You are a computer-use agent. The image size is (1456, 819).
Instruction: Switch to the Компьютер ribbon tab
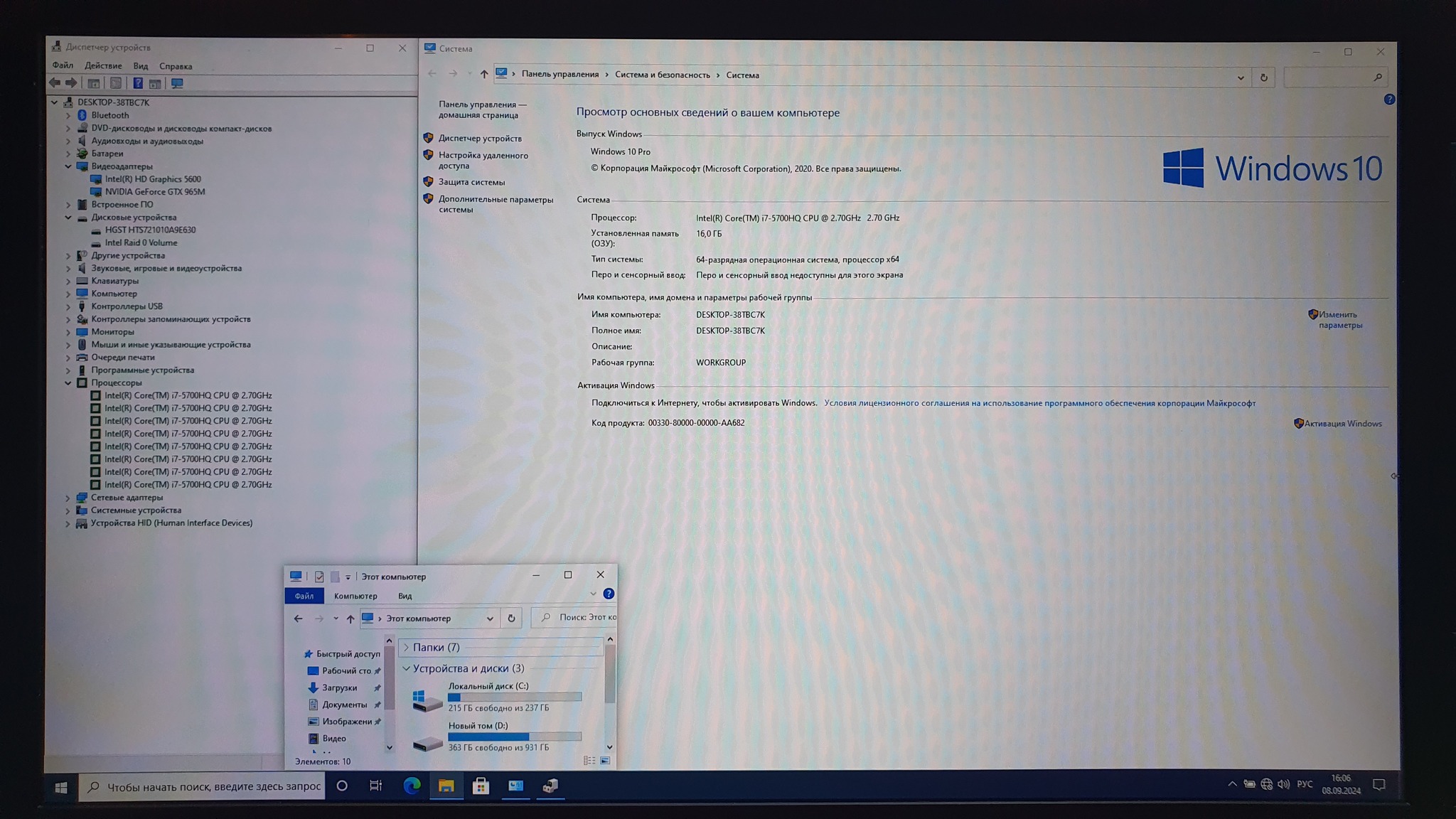pos(355,596)
